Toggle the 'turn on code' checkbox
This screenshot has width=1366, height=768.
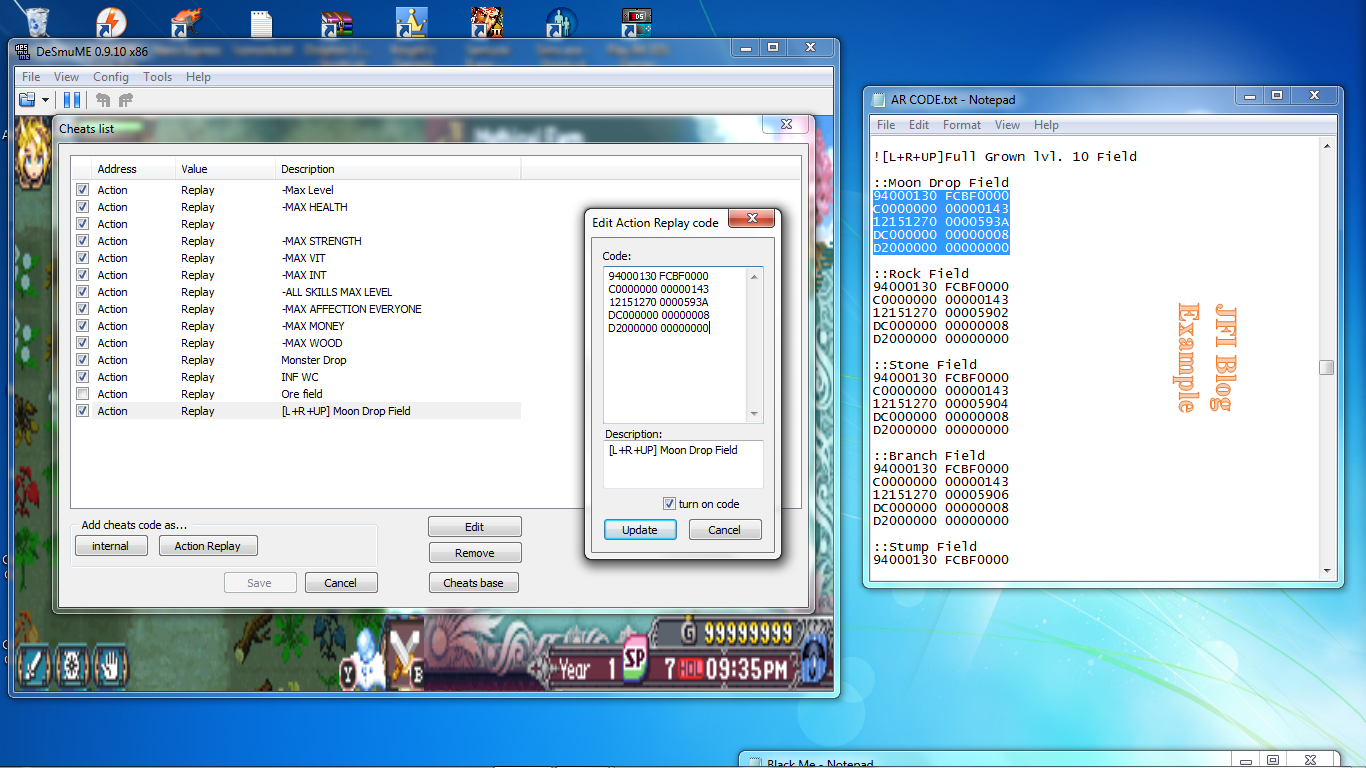click(x=669, y=504)
